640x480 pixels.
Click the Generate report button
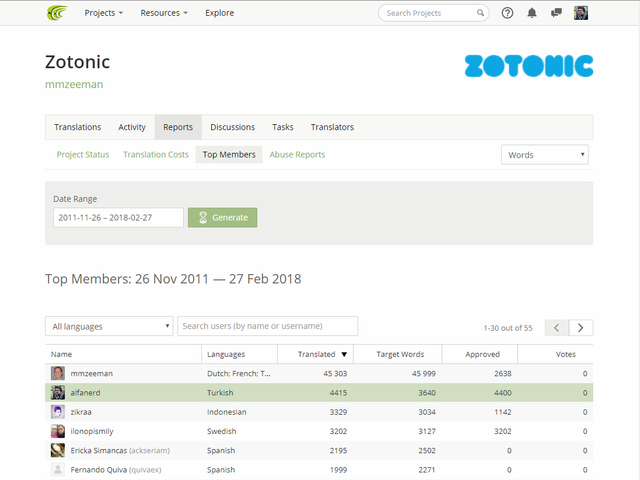(x=222, y=218)
